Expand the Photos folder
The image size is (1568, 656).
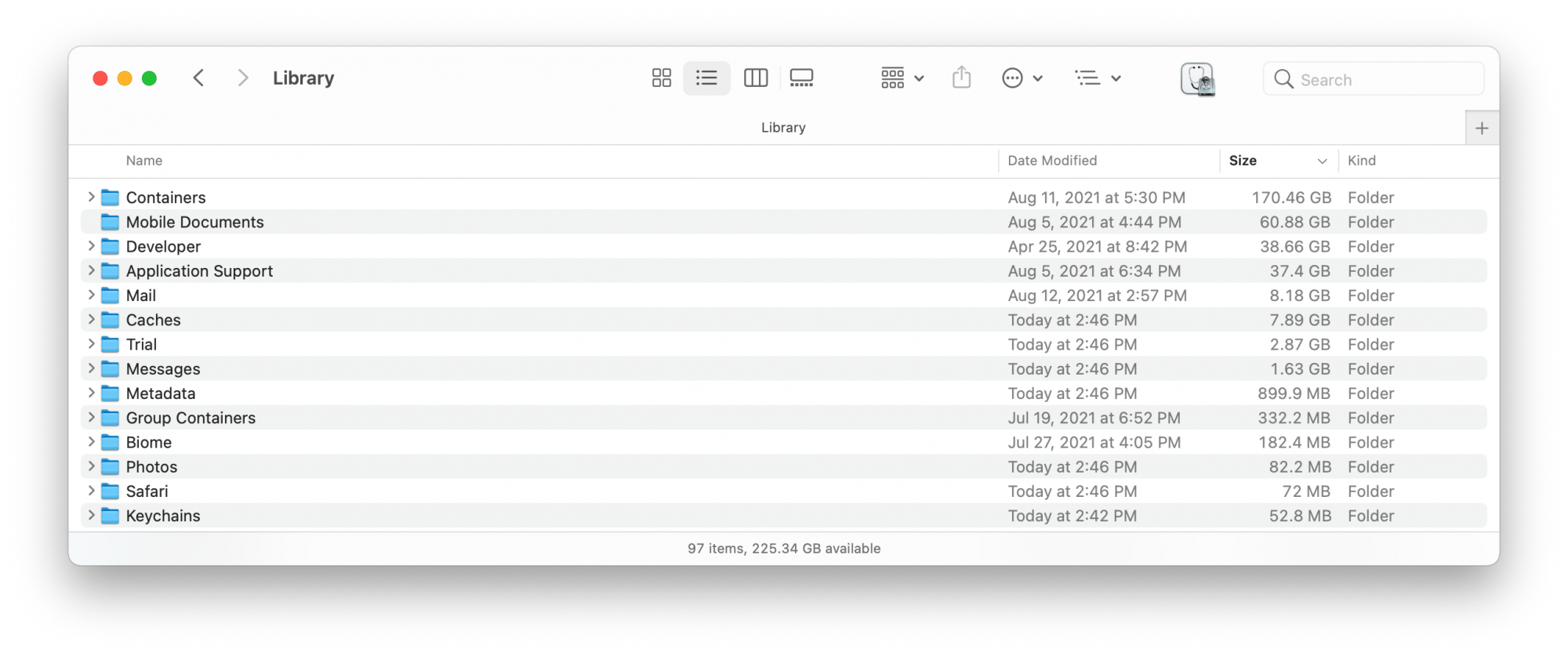coord(91,466)
